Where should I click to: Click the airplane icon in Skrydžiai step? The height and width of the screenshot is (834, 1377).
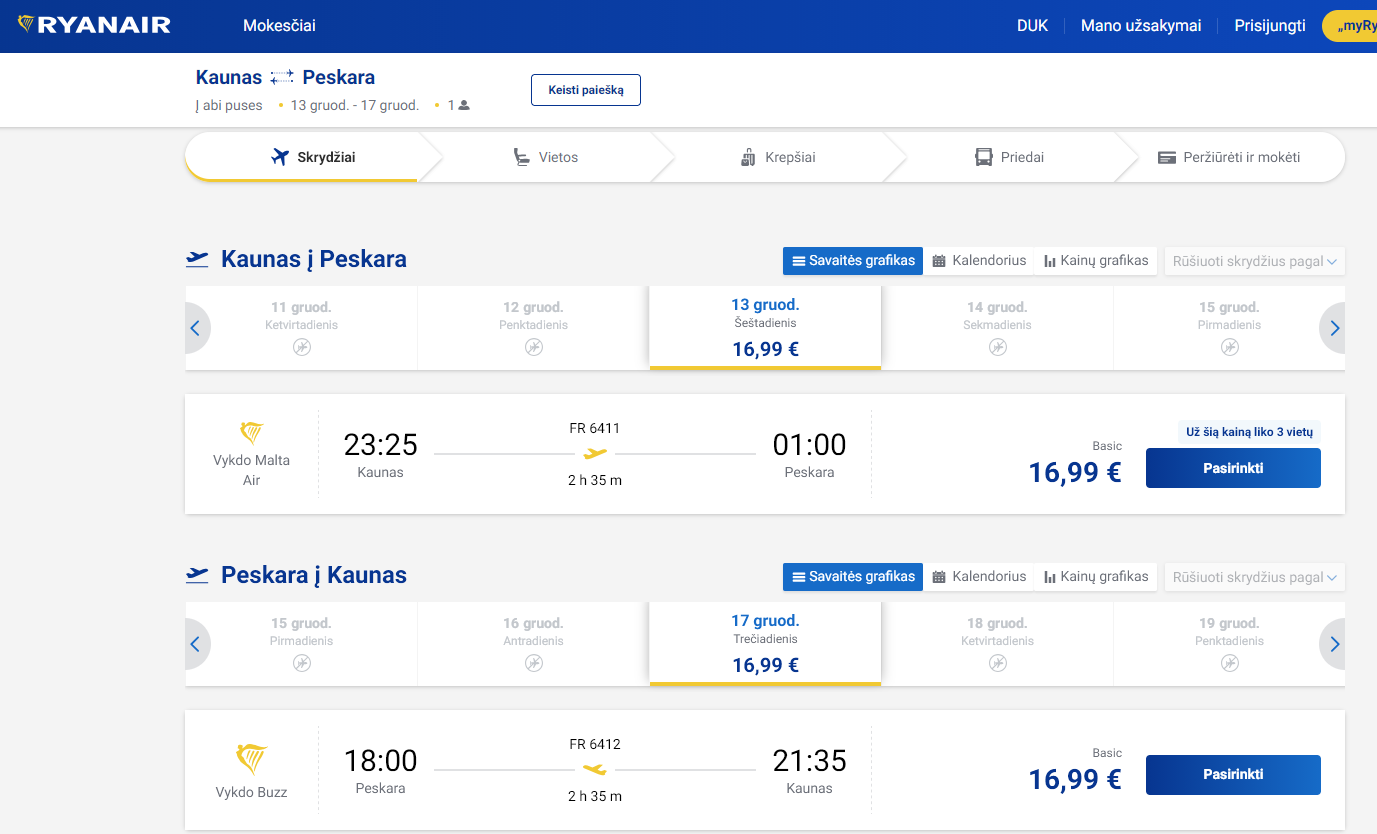[x=280, y=157]
